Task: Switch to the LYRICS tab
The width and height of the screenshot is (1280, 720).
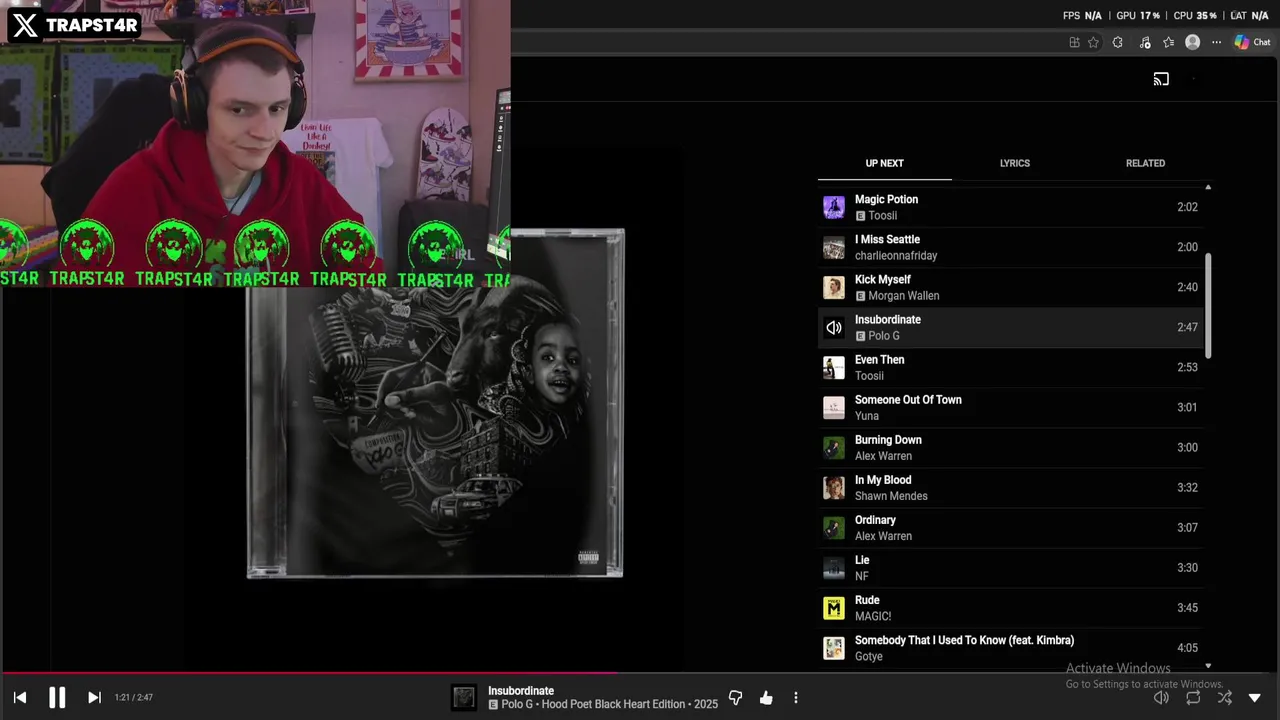Action: pyautogui.click(x=1014, y=163)
